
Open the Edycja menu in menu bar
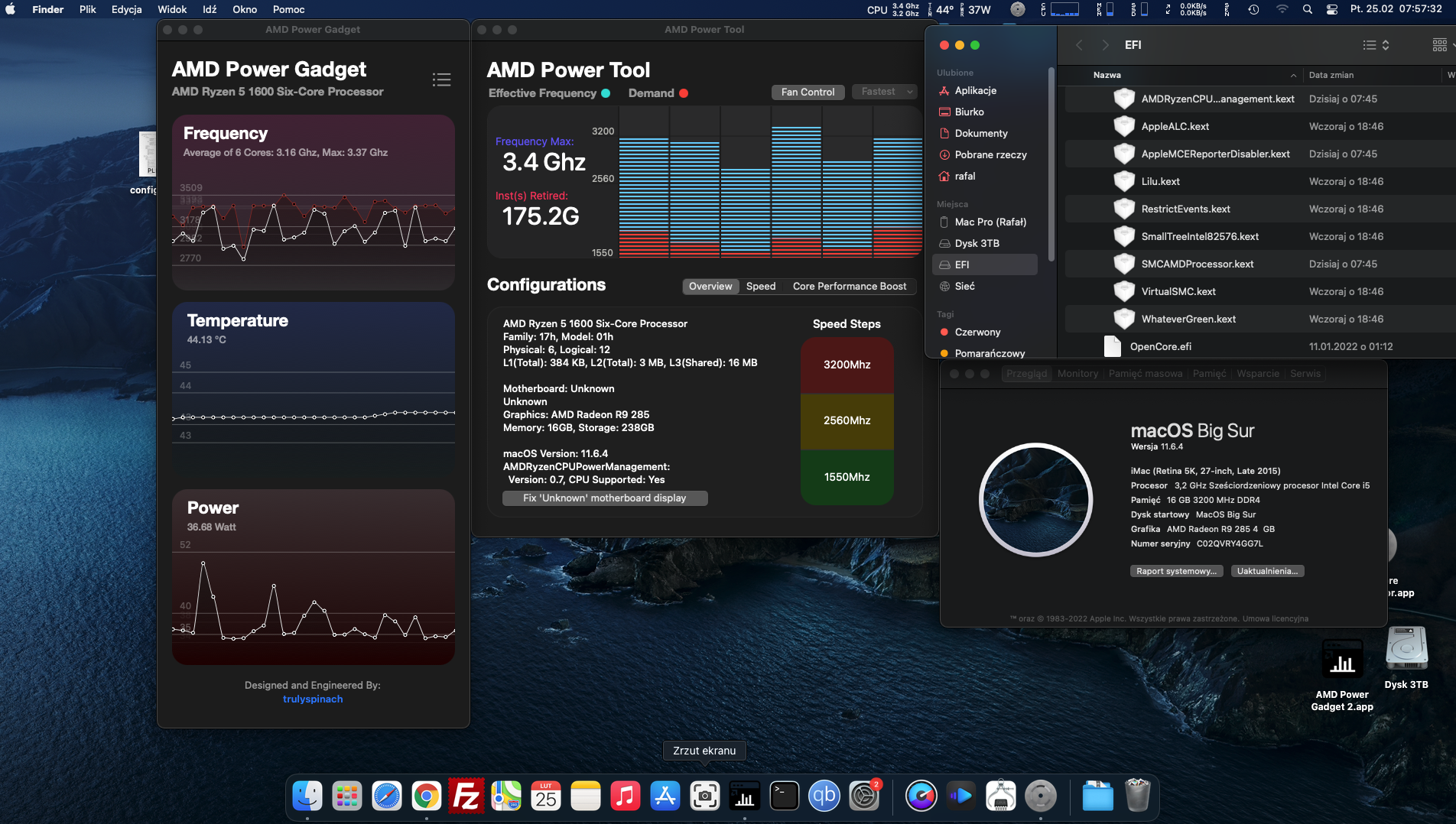pos(126,9)
